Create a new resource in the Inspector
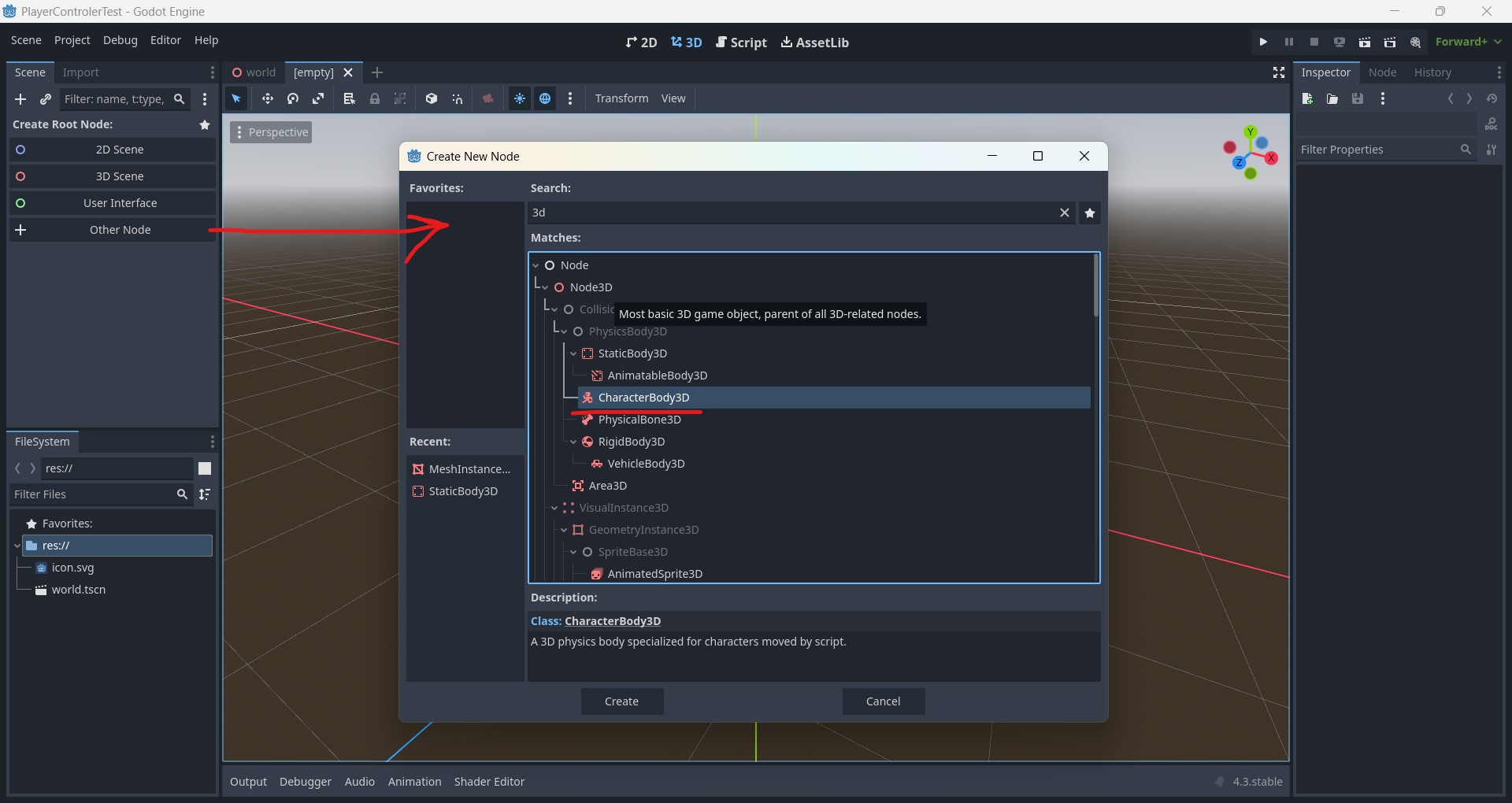Image resolution: width=1512 pixels, height=803 pixels. point(1307,98)
